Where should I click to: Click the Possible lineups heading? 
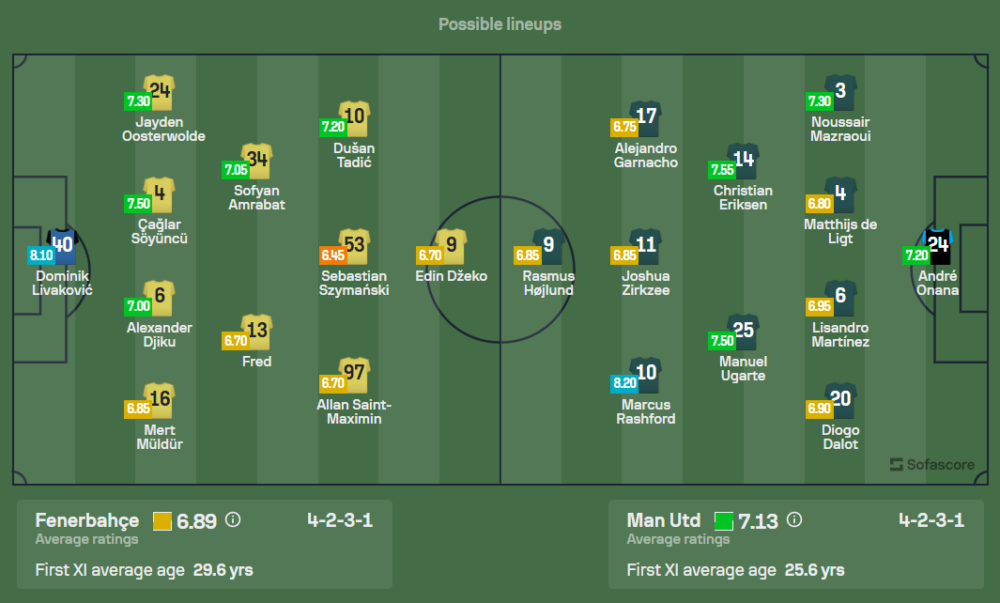500,24
